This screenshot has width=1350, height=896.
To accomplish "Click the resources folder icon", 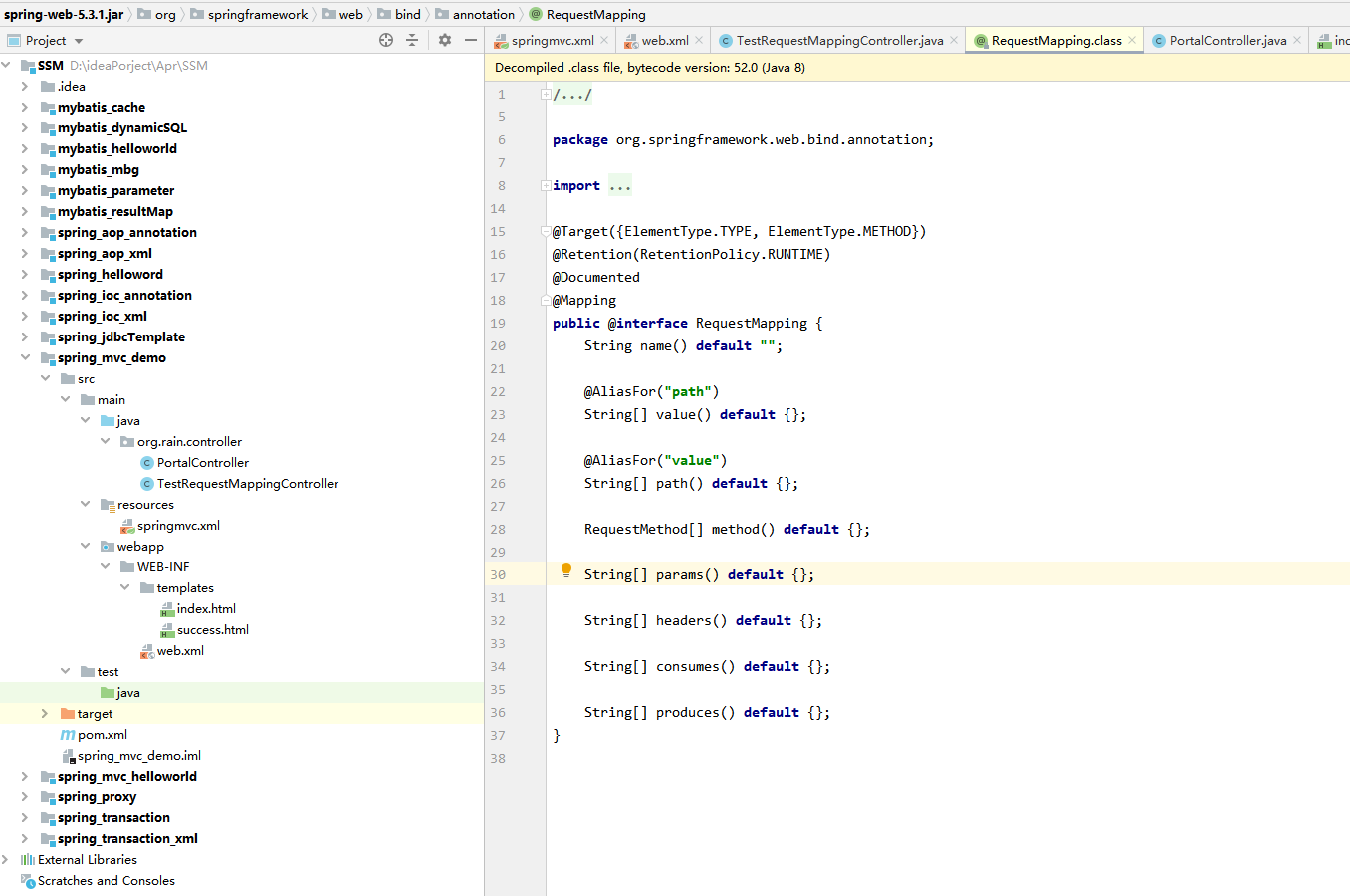I will [108, 505].
